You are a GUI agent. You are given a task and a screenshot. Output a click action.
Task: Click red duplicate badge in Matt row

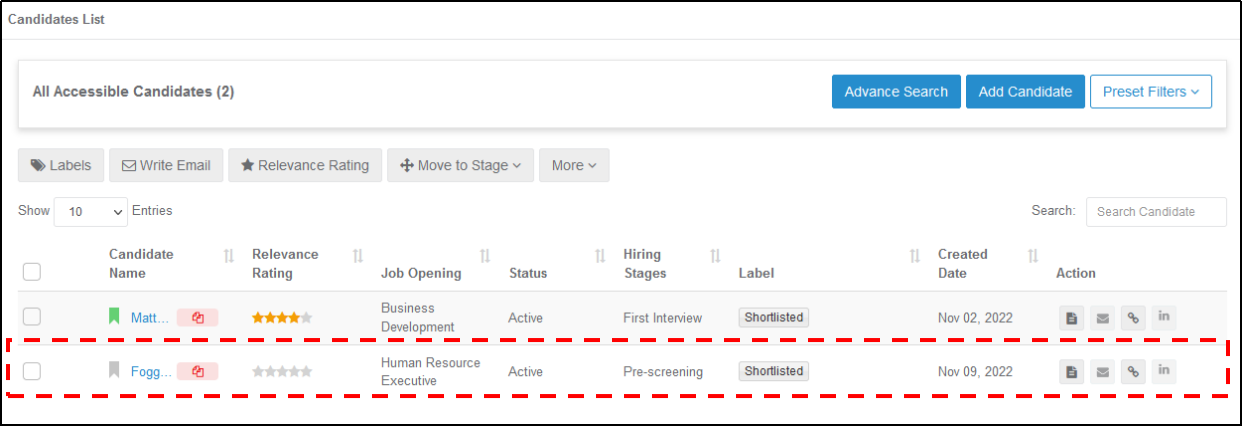(x=198, y=318)
